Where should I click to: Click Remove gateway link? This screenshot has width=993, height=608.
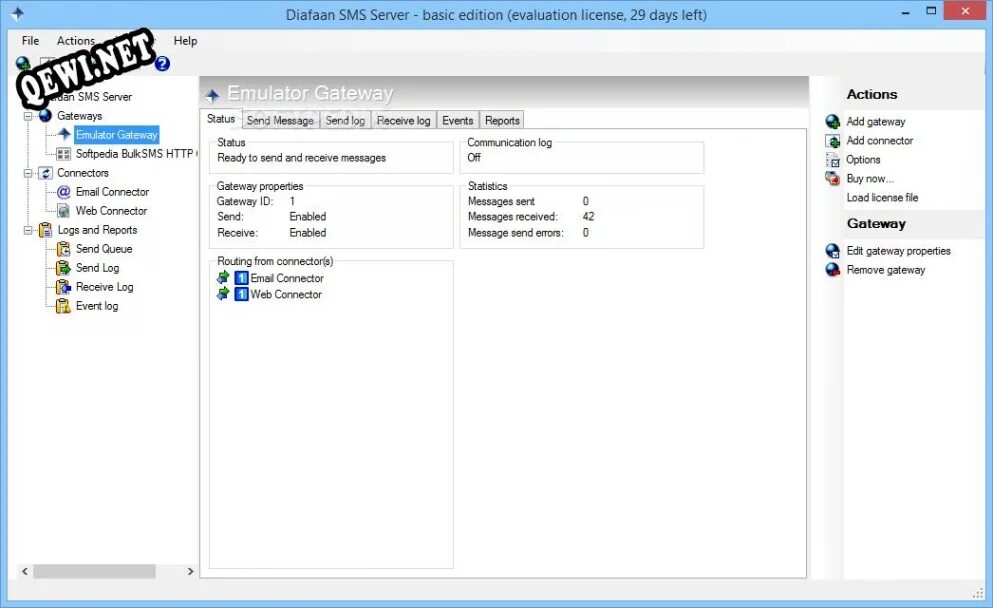pyautogui.click(x=886, y=270)
